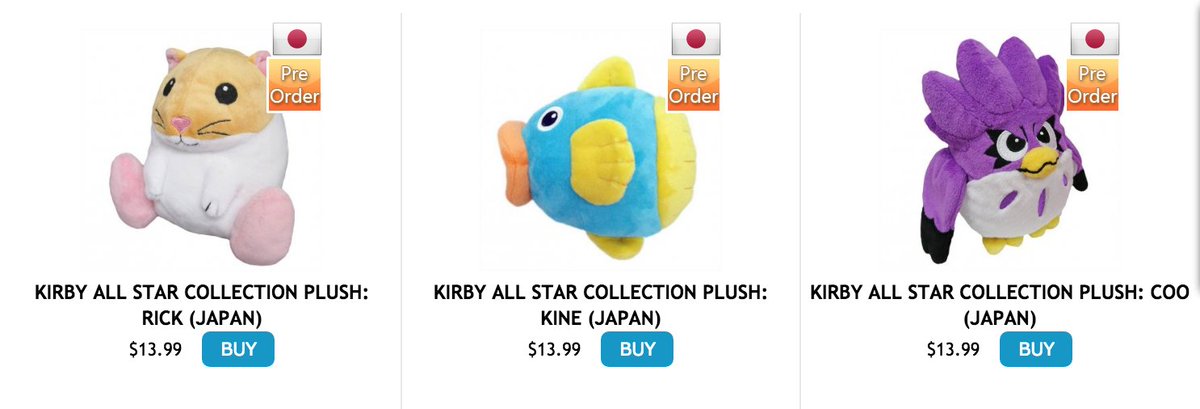This screenshot has width=1200, height=409.
Task: Select the Pre Order badge on Coo plush
Action: (x=1092, y=85)
